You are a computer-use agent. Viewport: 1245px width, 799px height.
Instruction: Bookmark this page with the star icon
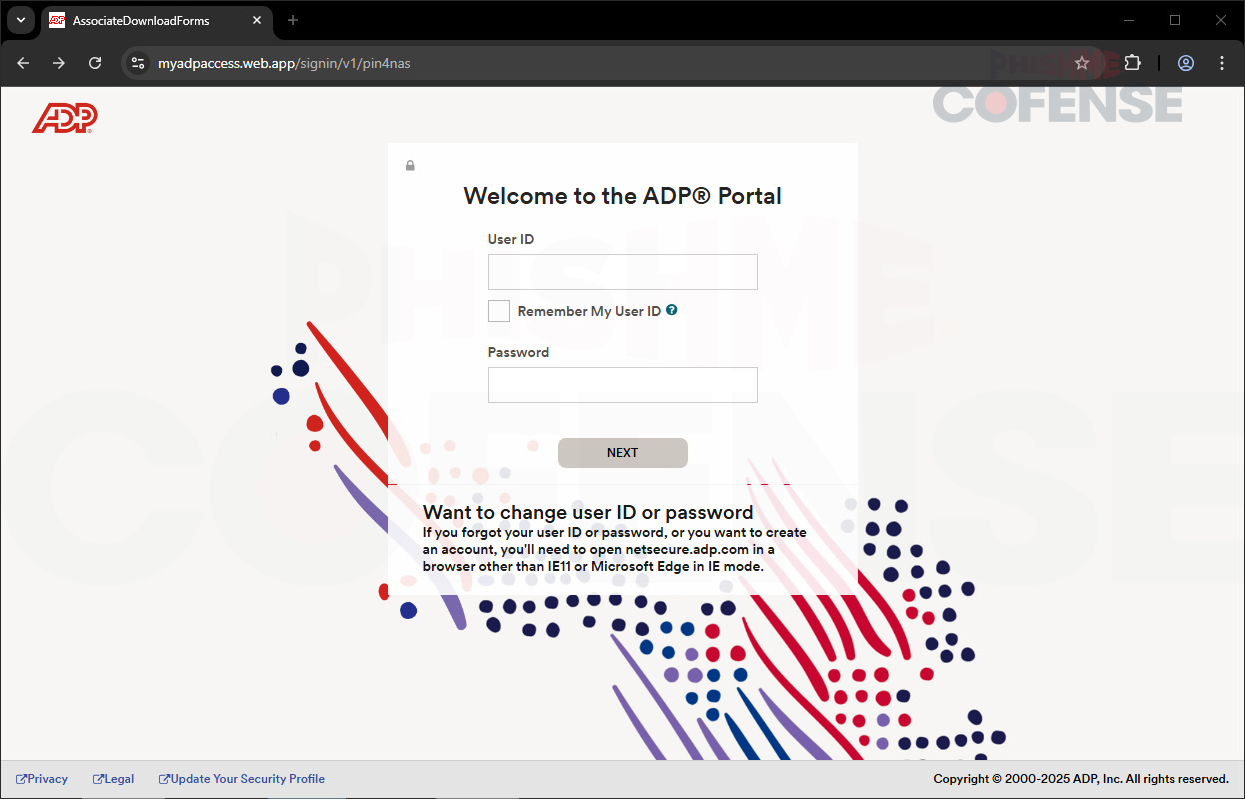[x=1081, y=63]
